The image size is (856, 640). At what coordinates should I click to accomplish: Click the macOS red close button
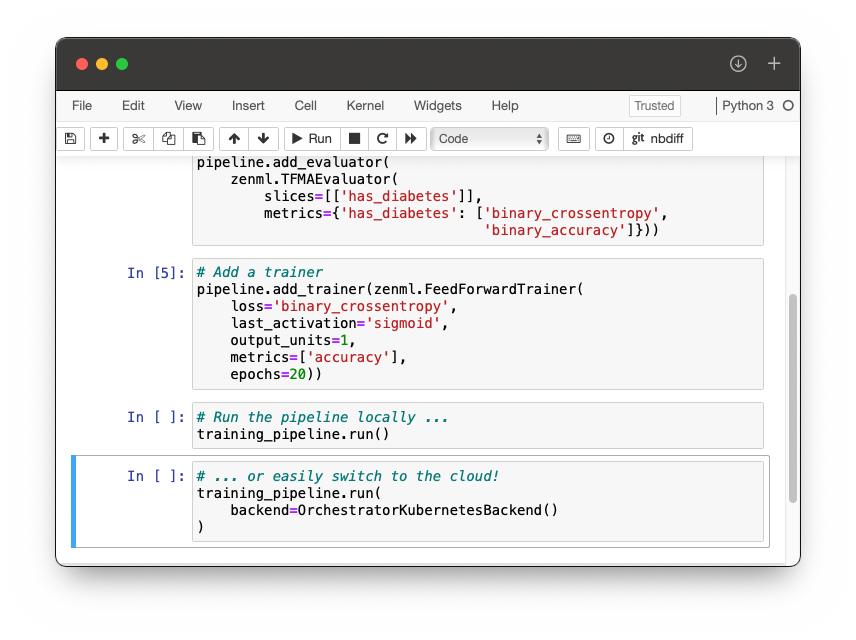coord(82,64)
